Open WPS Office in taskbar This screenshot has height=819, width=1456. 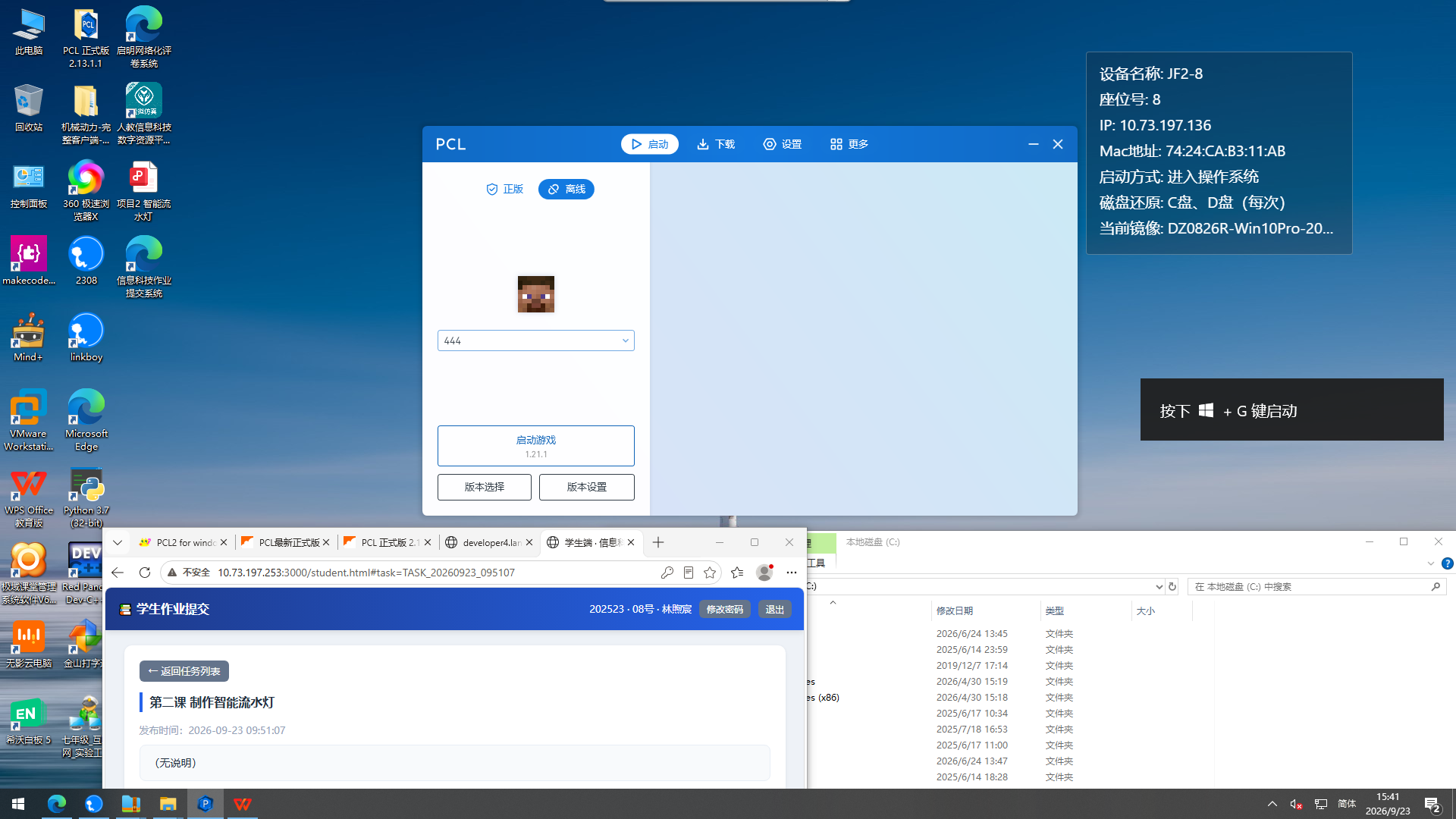[x=243, y=804]
